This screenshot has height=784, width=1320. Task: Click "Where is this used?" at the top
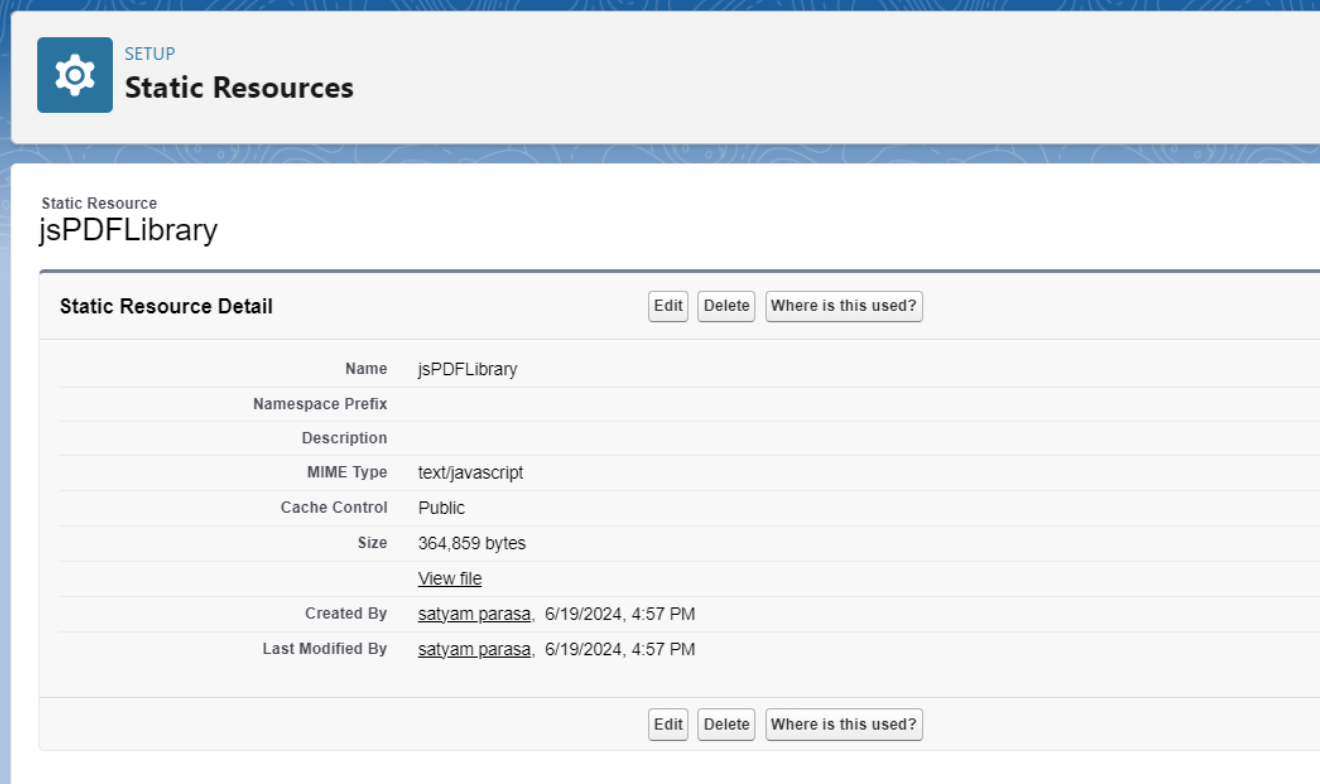[843, 306]
